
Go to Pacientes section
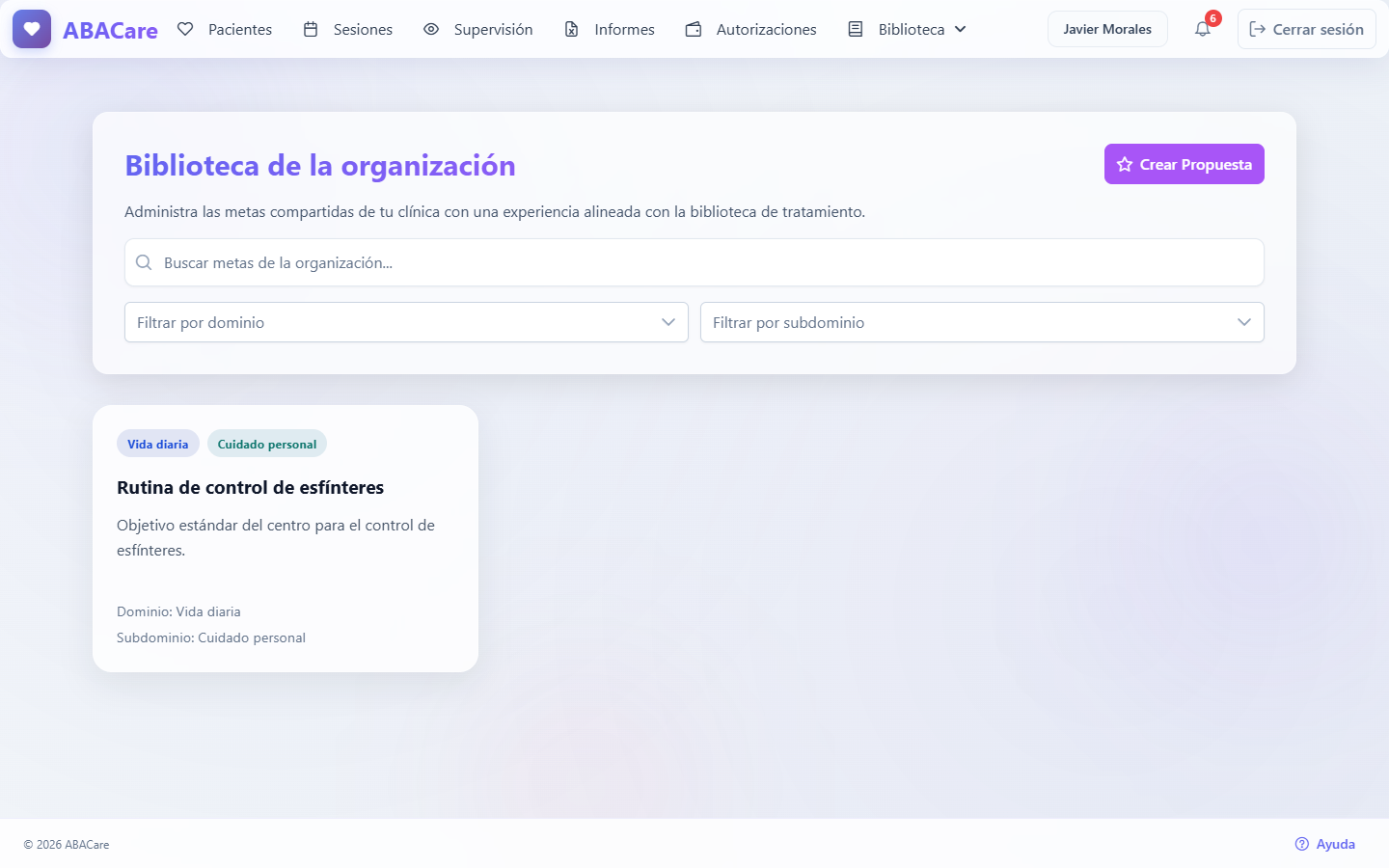(225, 29)
